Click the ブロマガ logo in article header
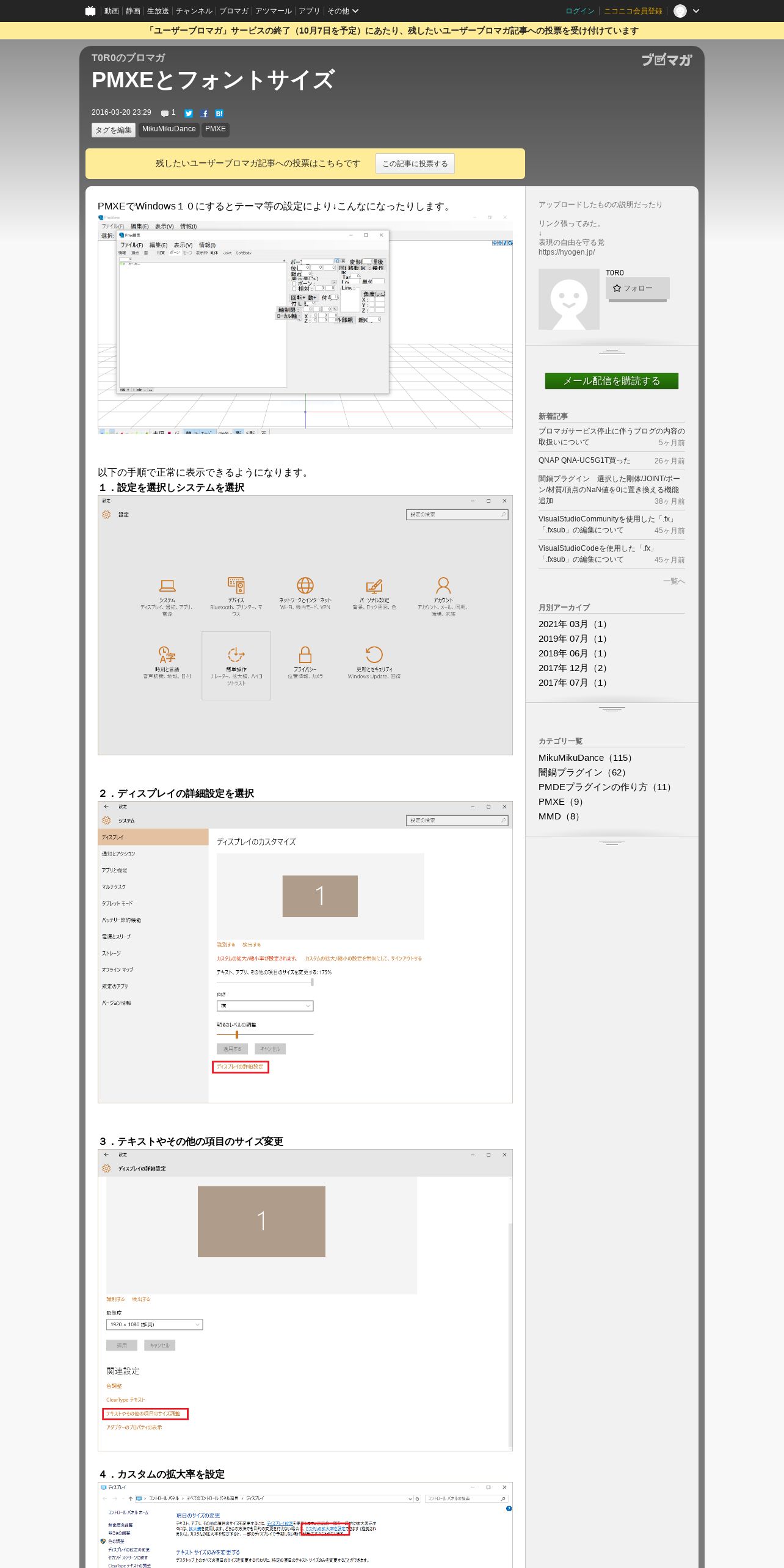This screenshot has width=784, height=1568. pyautogui.click(x=667, y=60)
